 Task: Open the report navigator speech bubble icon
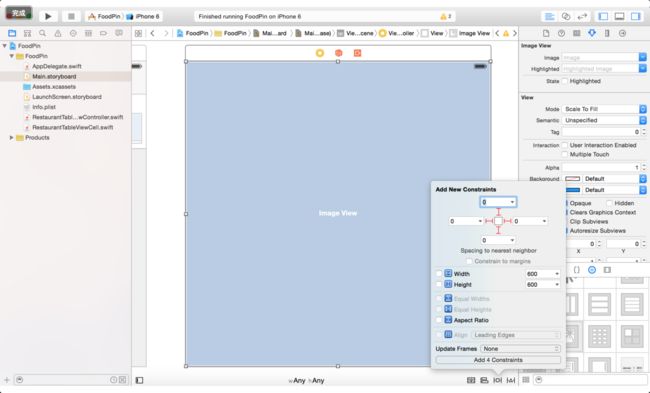click(119, 33)
